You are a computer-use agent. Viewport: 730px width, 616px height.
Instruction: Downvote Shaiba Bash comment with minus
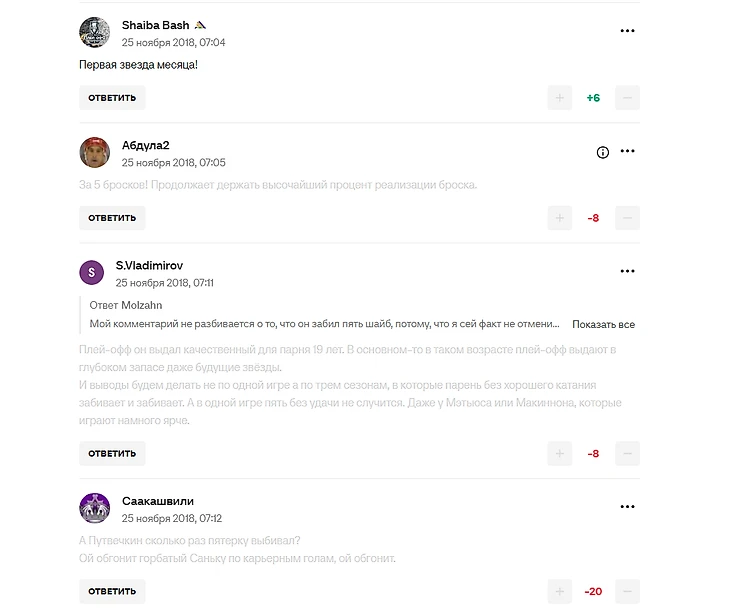click(627, 98)
